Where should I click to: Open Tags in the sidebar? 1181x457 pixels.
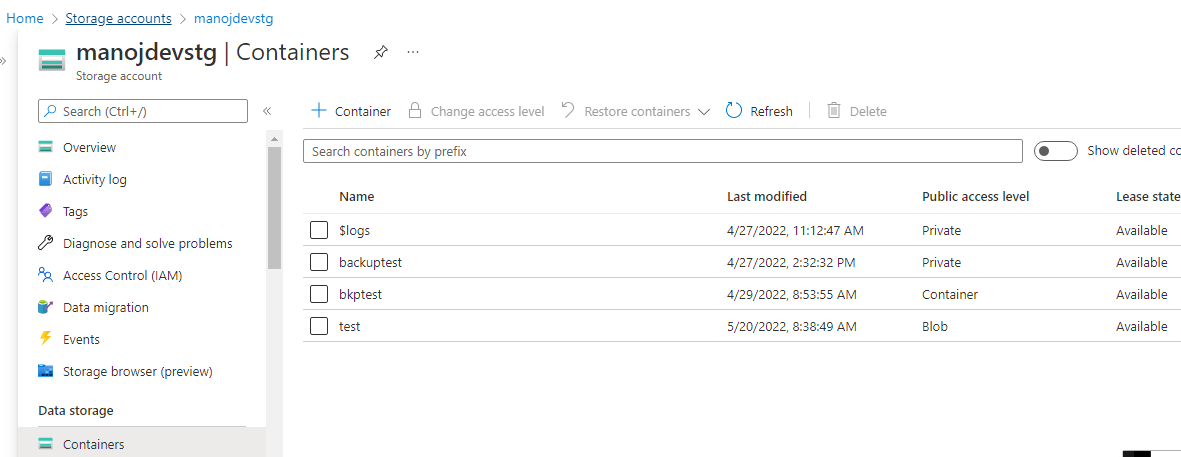click(75, 212)
